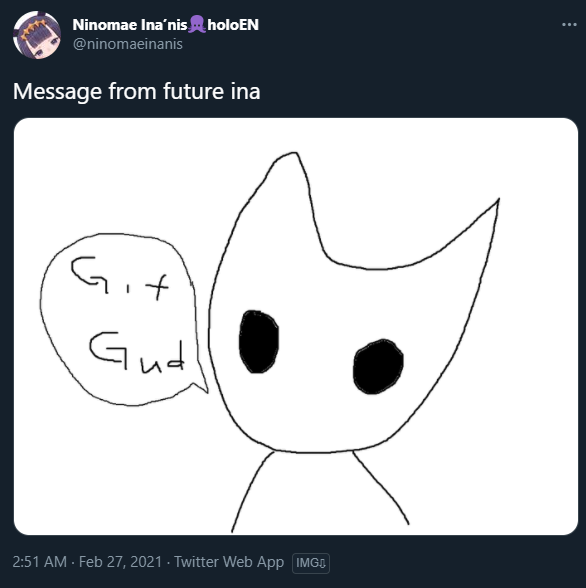Click the handwritten word Gud

(x=137, y=352)
